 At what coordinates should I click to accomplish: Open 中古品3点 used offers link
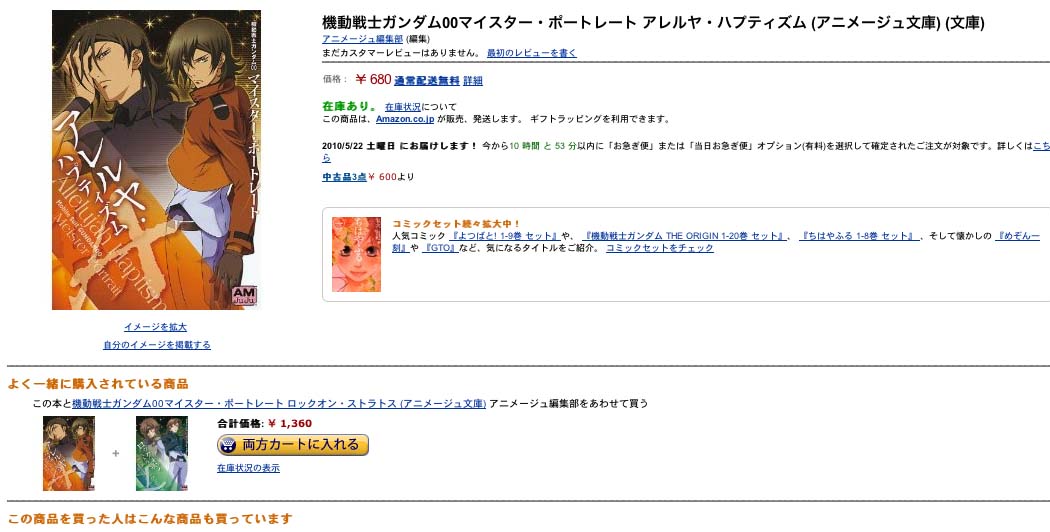click(343, 177)
